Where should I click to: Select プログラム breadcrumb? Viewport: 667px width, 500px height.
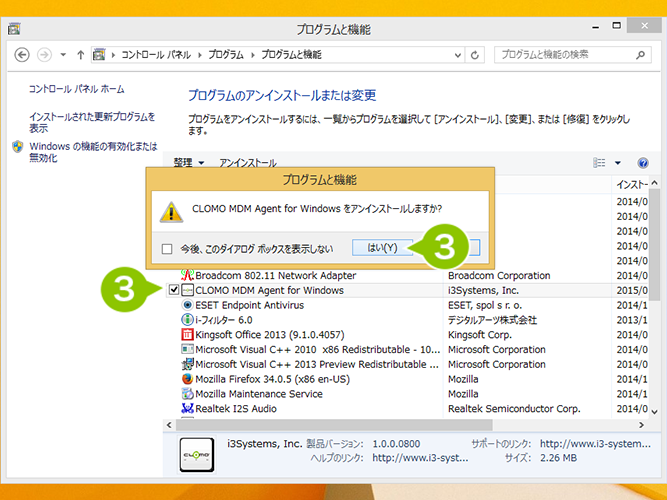coord(225,55)
